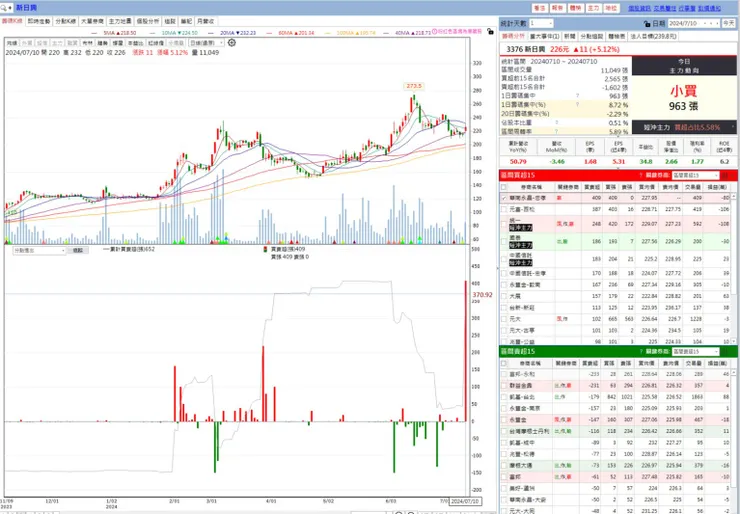Switch to the 主力地圖 tab

click(120, 21)
